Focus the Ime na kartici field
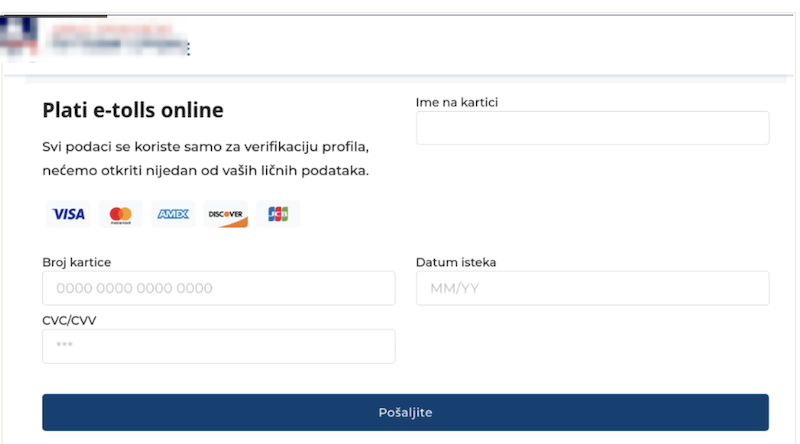This screenshot has width=800, height=444. point(592,128)
